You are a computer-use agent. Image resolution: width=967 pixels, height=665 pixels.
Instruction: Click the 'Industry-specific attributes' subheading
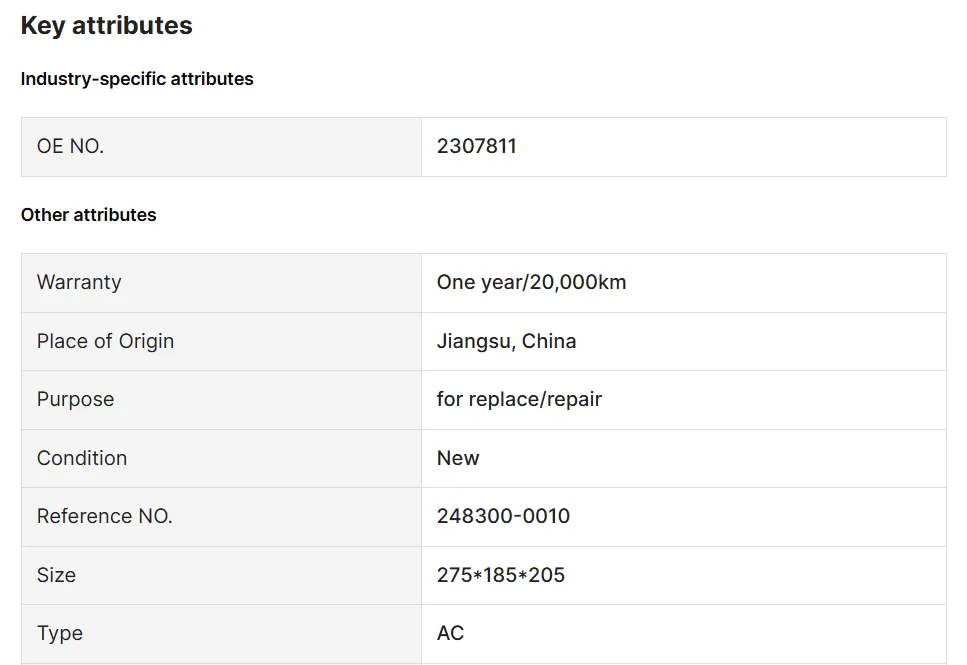tap(137, 79)
